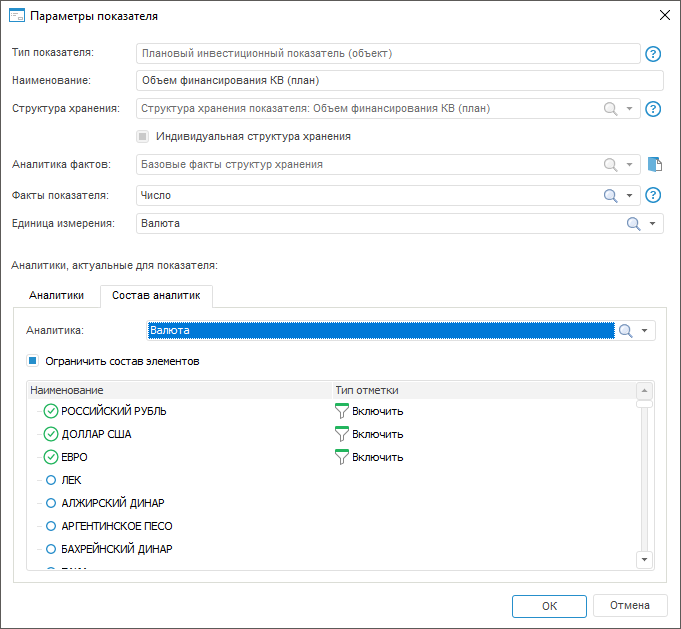The height and width of the screenshot is (629, 681).
Task: Click help icon next to Структура хранения
Action: coord(654,109)
